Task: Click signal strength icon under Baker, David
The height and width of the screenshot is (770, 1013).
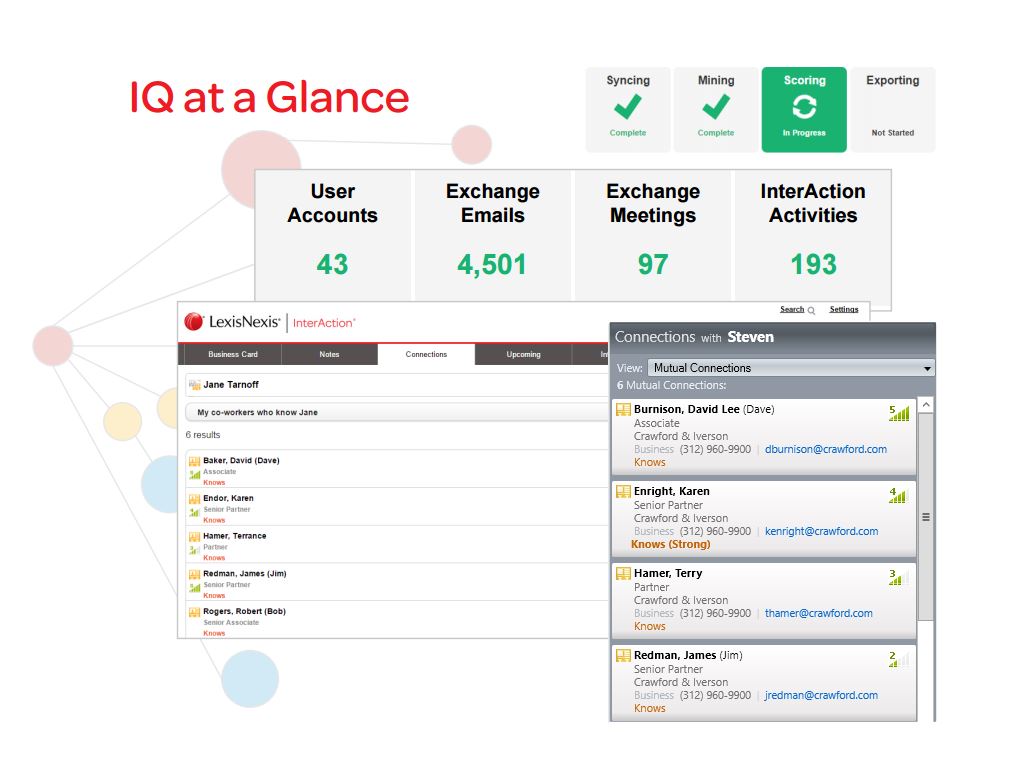Action: (x=194, y=475)
